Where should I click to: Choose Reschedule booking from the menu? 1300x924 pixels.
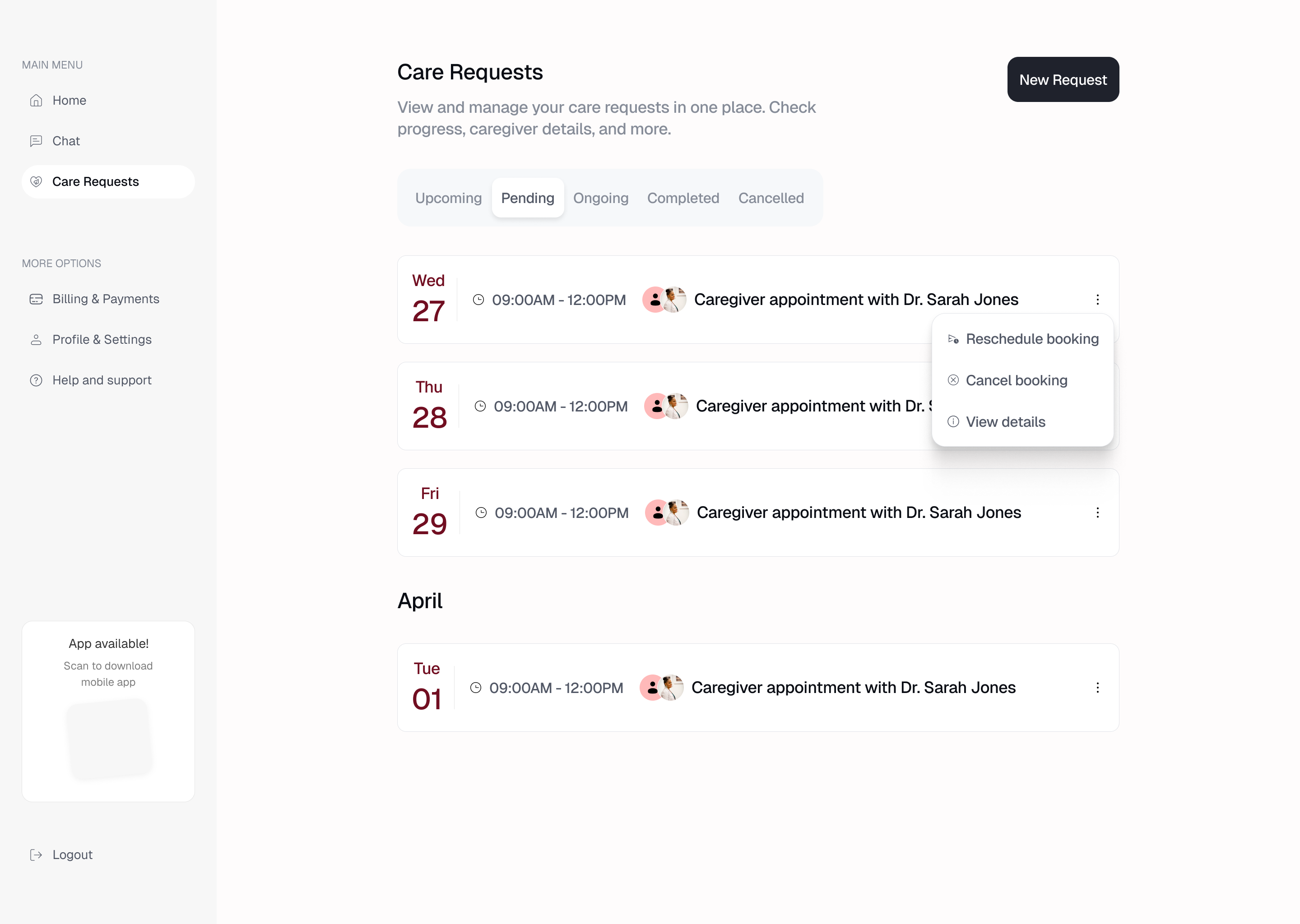1032,338
